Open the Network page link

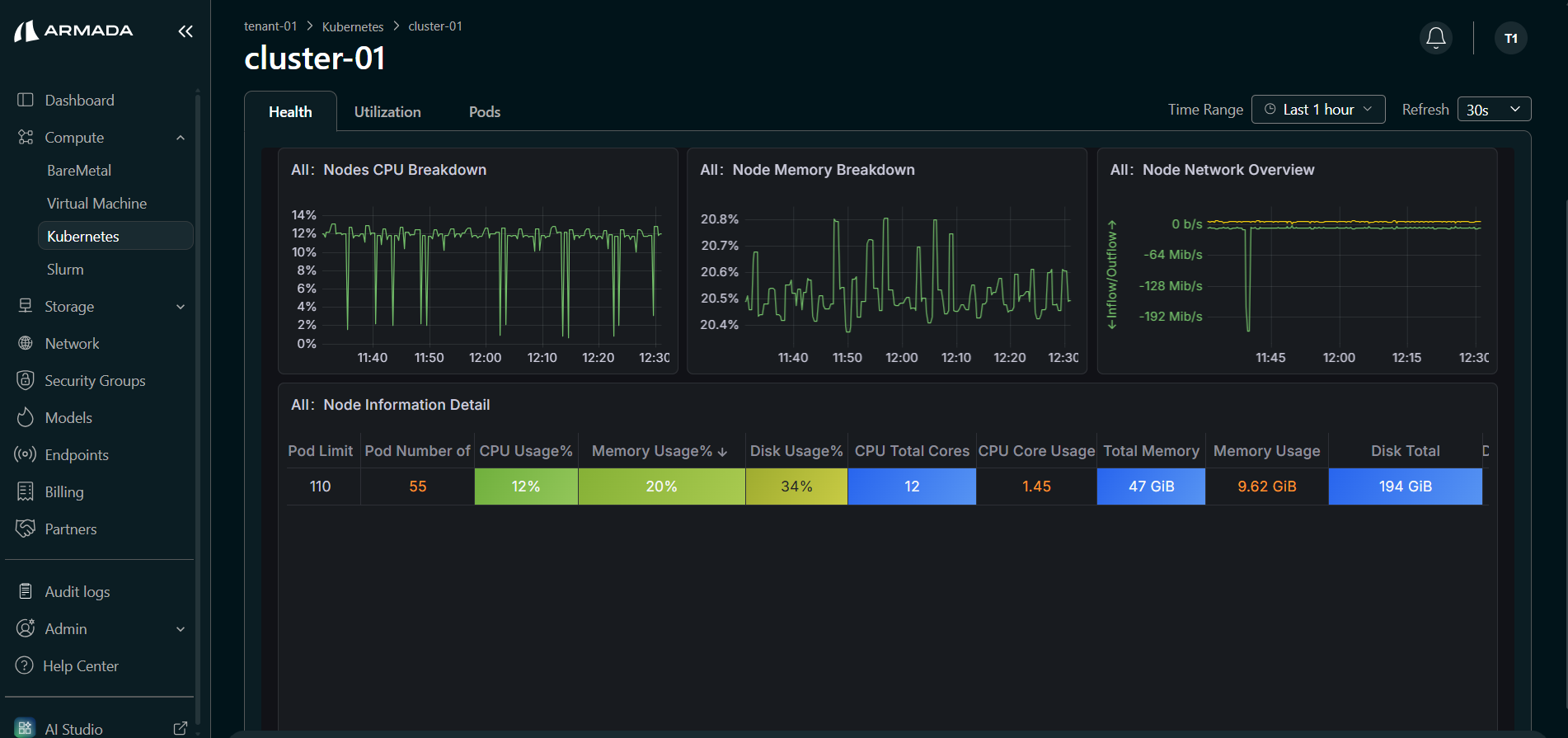(72, 343)
